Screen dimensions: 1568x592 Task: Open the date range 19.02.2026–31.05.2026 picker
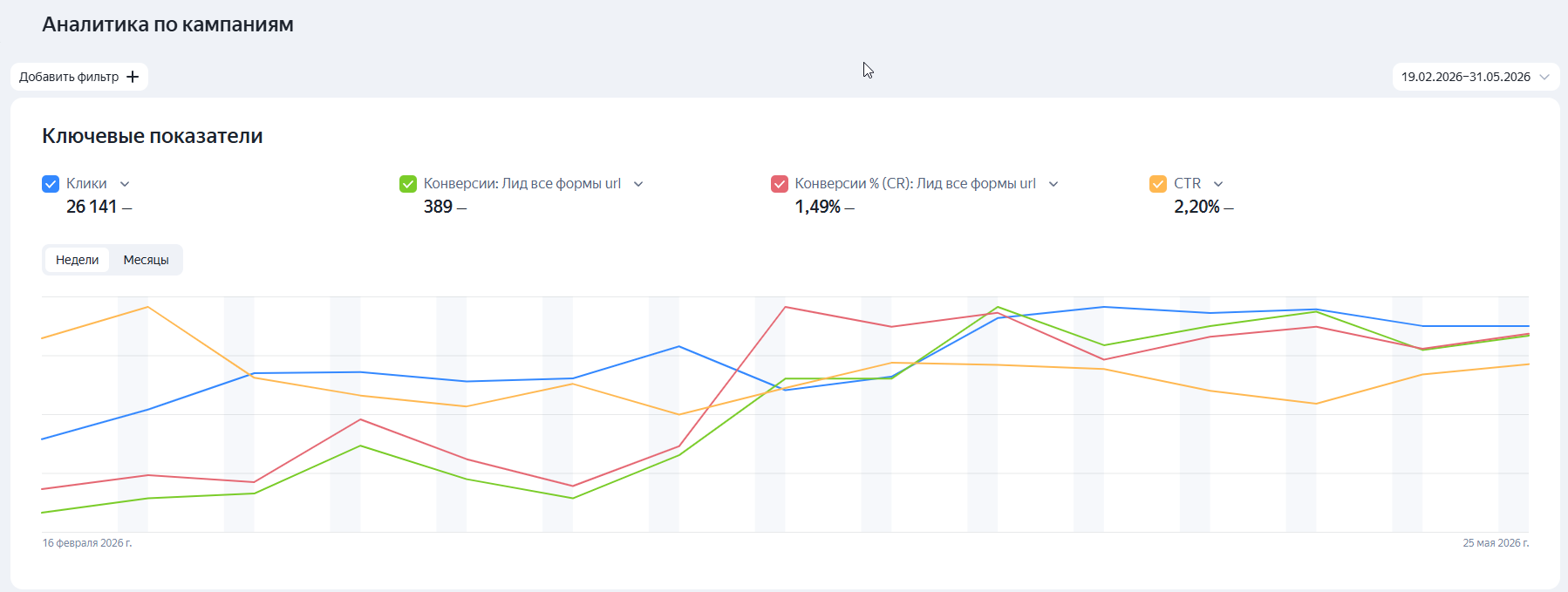pyautogui.click(x=1476, y=77)
